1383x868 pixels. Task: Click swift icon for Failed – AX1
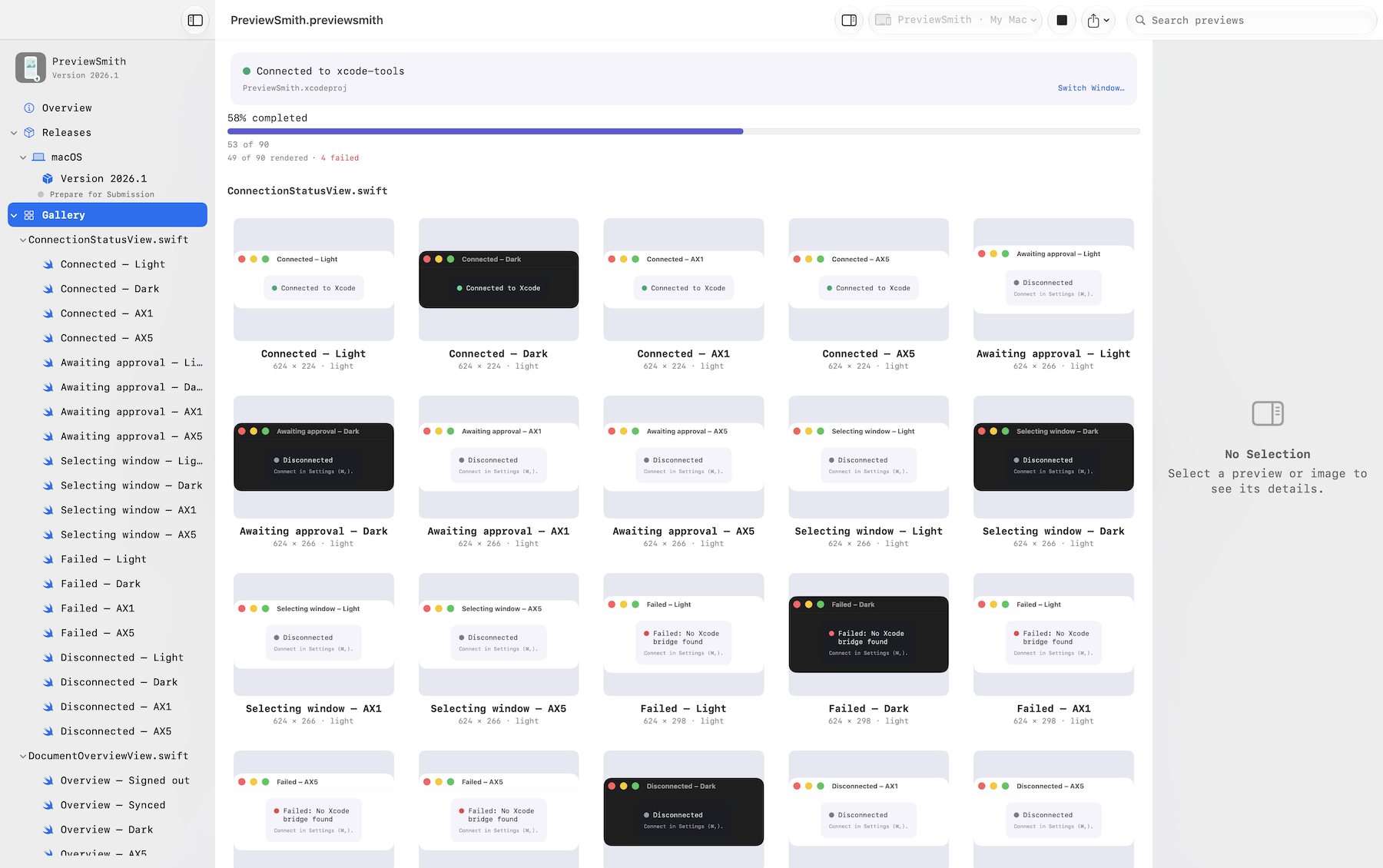[48, 608]
